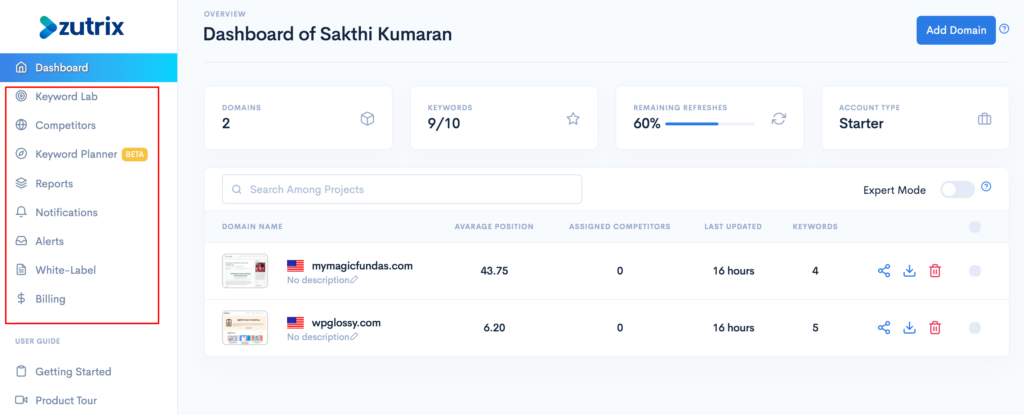
Task: Click help icon beside Add Domain
Action: [x=1004, y=29]
